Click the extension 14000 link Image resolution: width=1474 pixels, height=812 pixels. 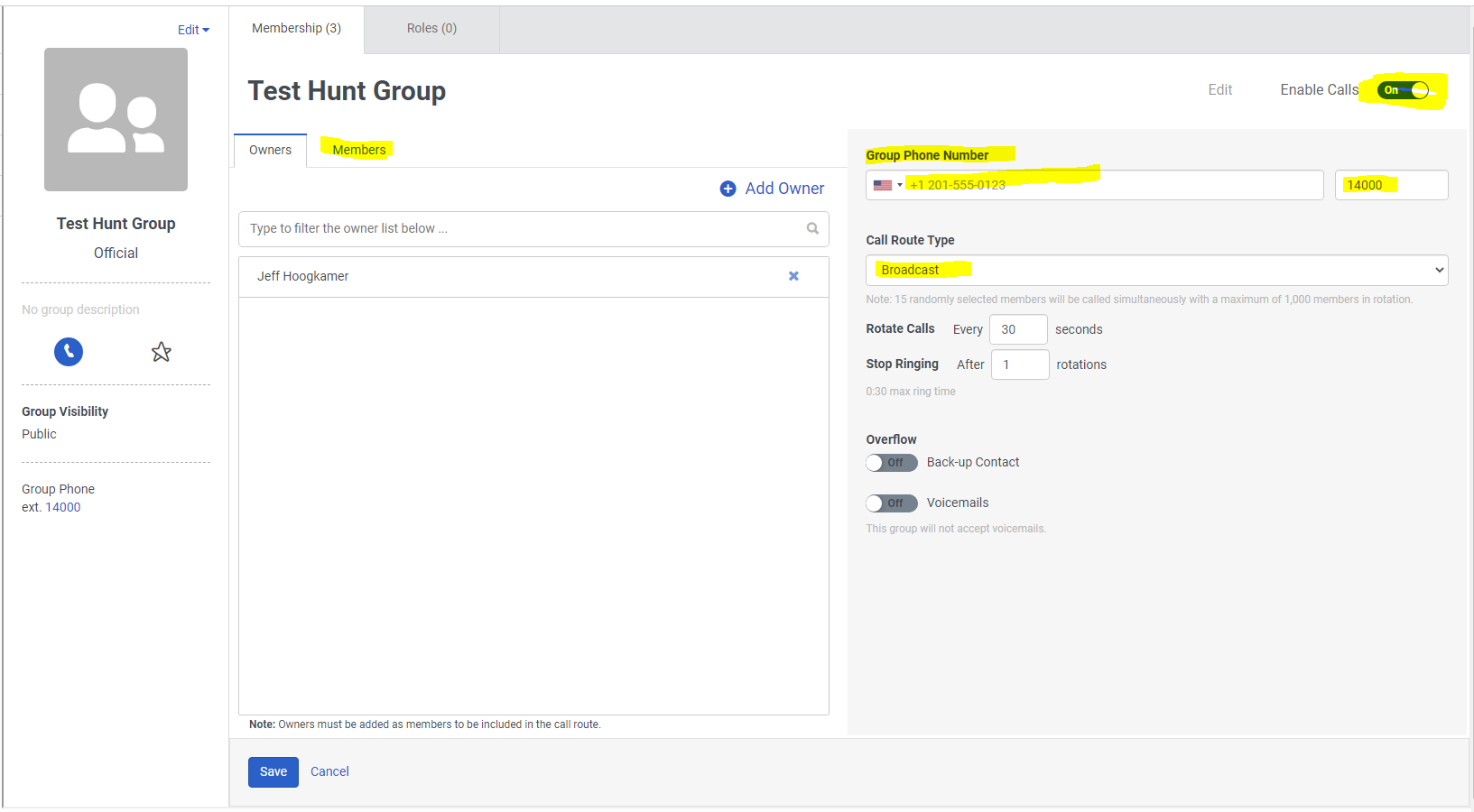63,507
